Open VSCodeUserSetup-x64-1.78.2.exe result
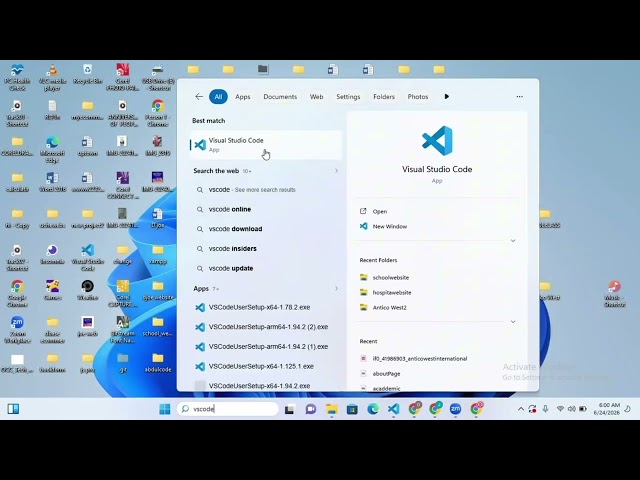The height and width of the screenshot is (480, 640). tap(266, 307)
